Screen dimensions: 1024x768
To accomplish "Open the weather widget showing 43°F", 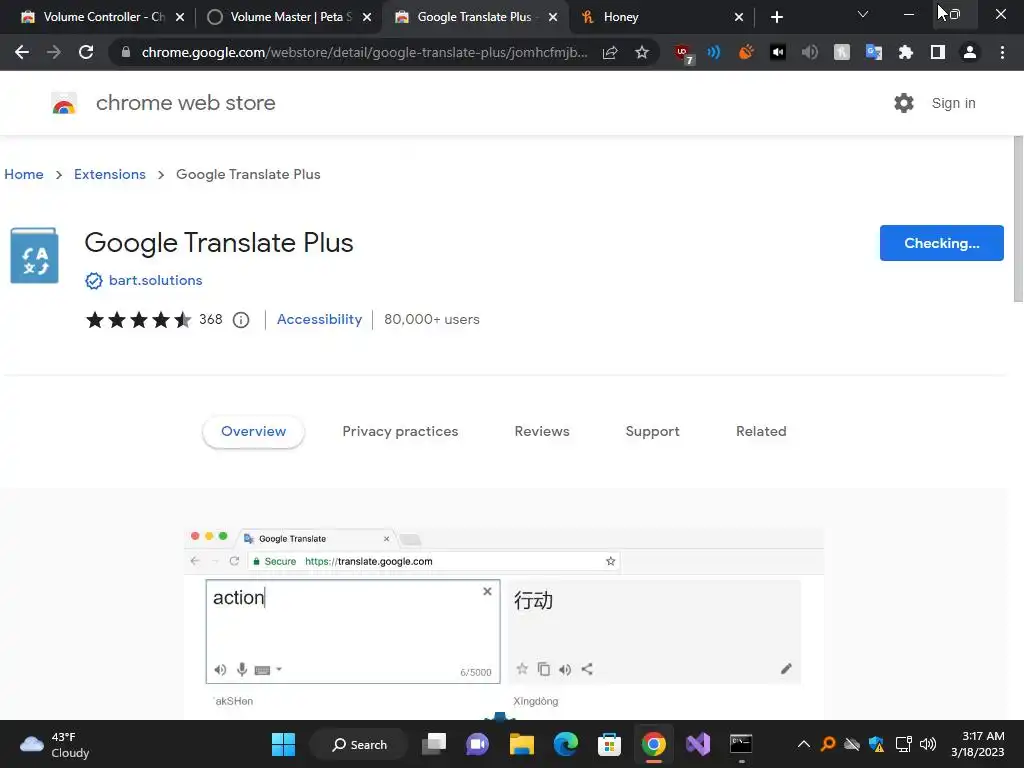I will tap(55, 744).
